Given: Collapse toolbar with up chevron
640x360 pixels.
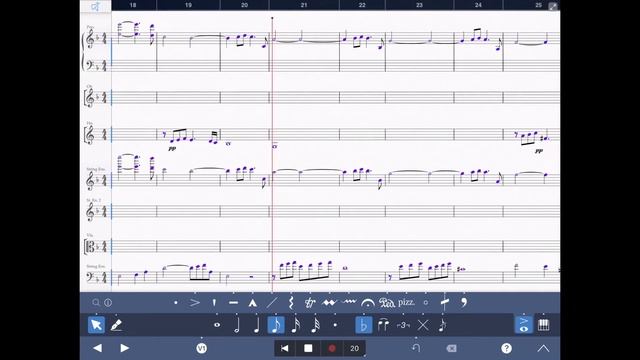Looking at the screenshot, I should [543, 348].
